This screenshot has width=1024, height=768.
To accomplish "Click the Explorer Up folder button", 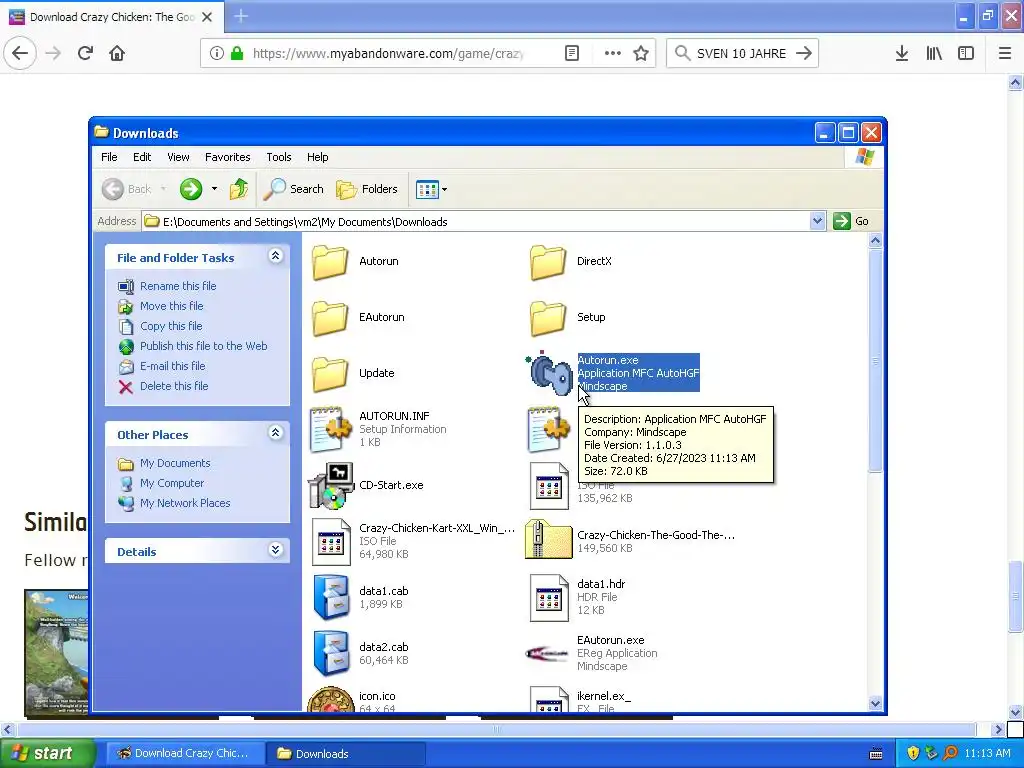I will pyautogui.click(x=239, y=189).
